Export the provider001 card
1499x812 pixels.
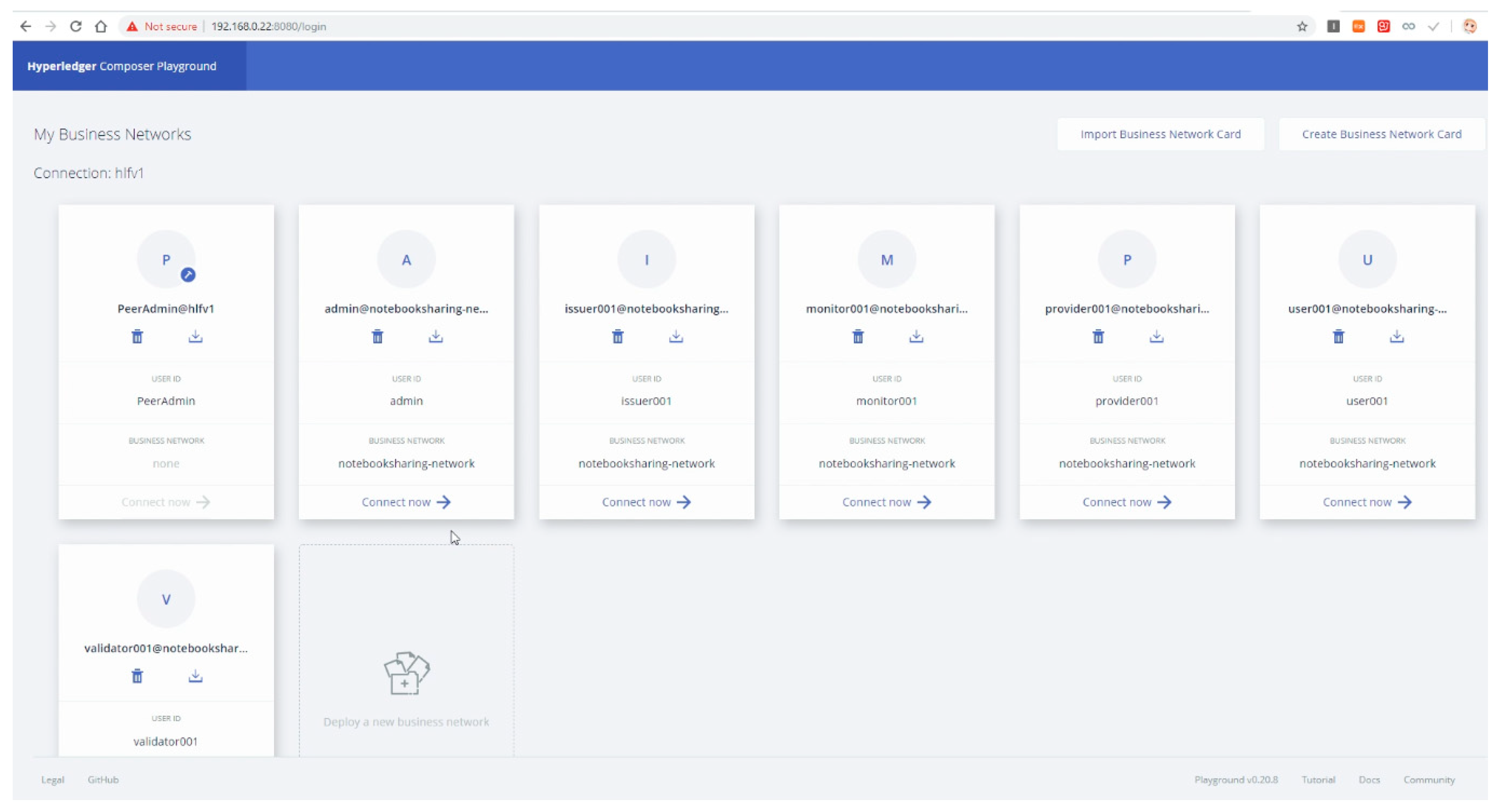click(x=1157, y=337)
